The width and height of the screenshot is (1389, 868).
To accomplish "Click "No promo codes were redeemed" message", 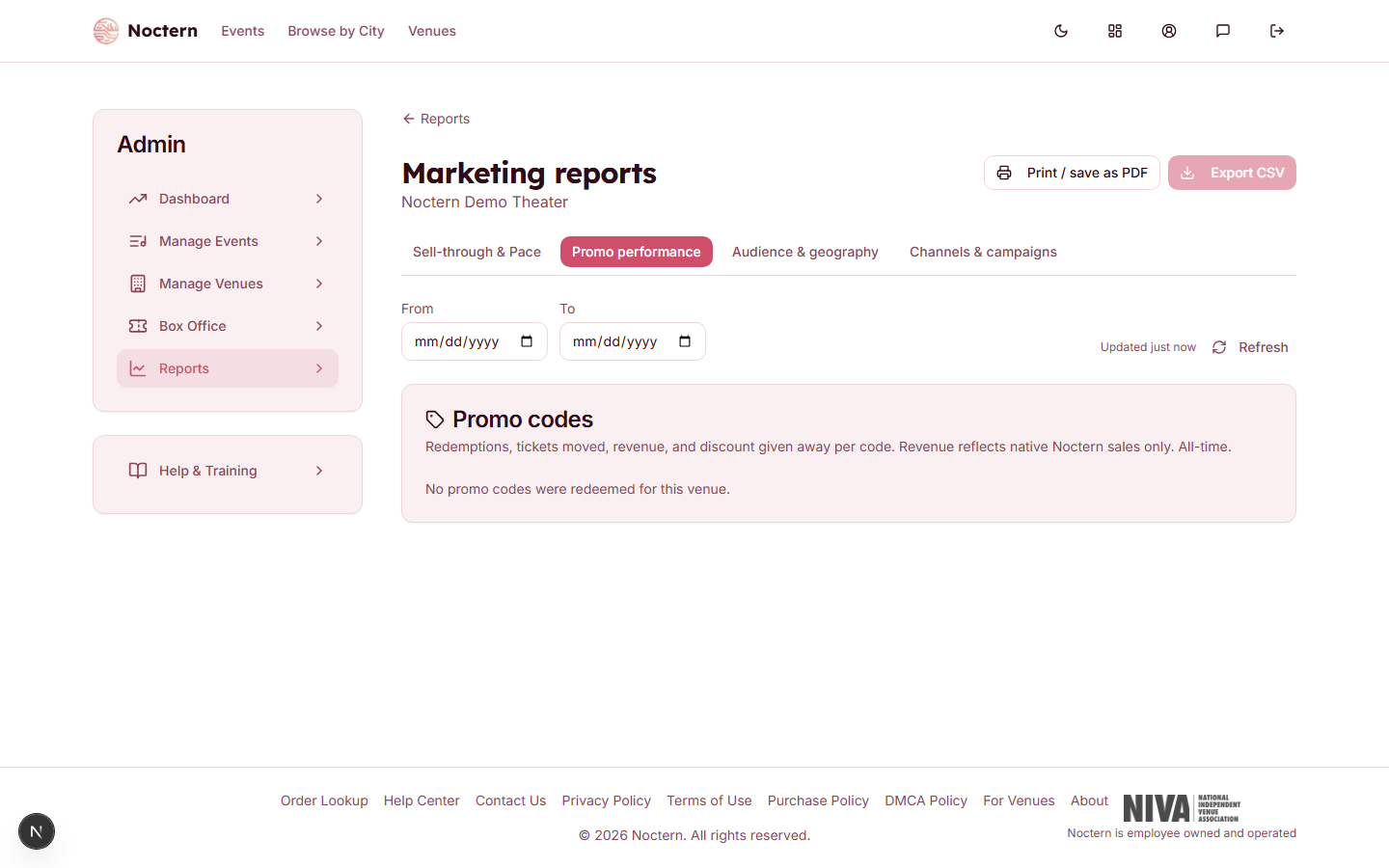I will (578, 489).
